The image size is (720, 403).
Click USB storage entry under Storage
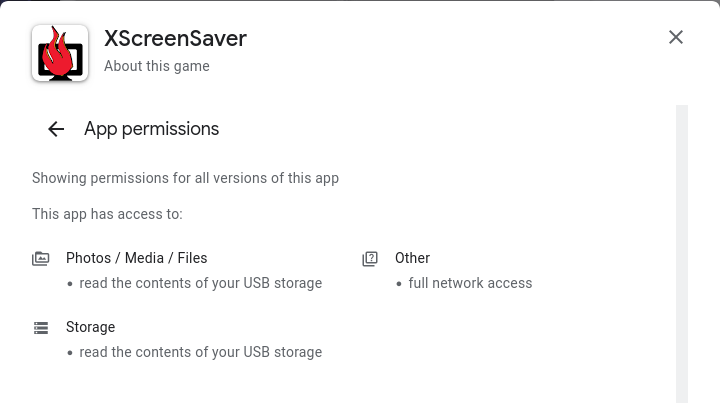200,352
